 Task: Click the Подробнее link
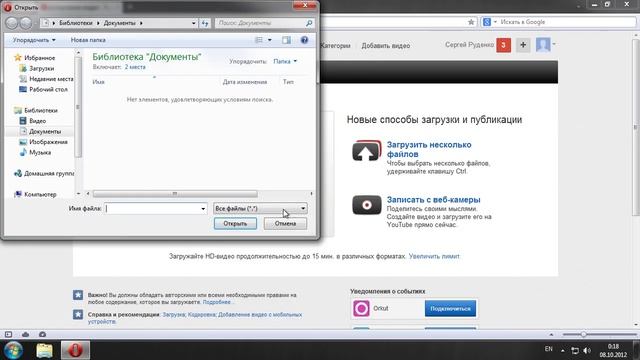pyautogui.click(x=217, y=302)
